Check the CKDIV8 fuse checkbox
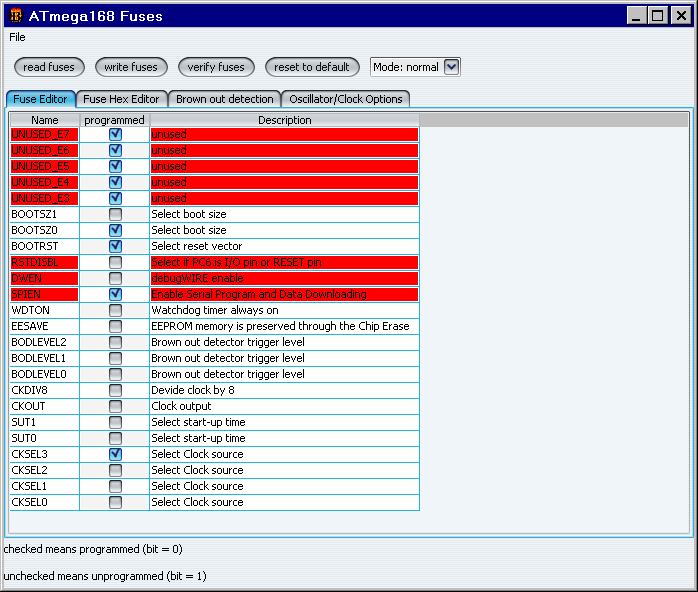Screen dimensions: 698x592 coord(115,391)
